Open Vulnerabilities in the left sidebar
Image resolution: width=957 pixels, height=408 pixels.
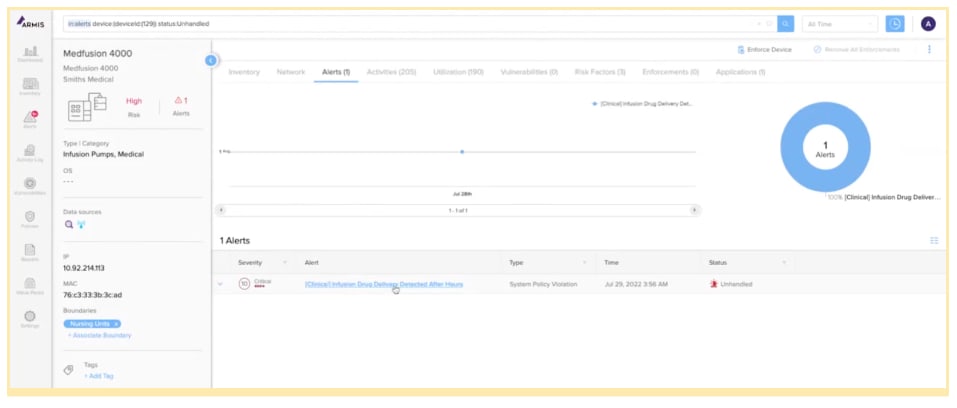[30, 186]
